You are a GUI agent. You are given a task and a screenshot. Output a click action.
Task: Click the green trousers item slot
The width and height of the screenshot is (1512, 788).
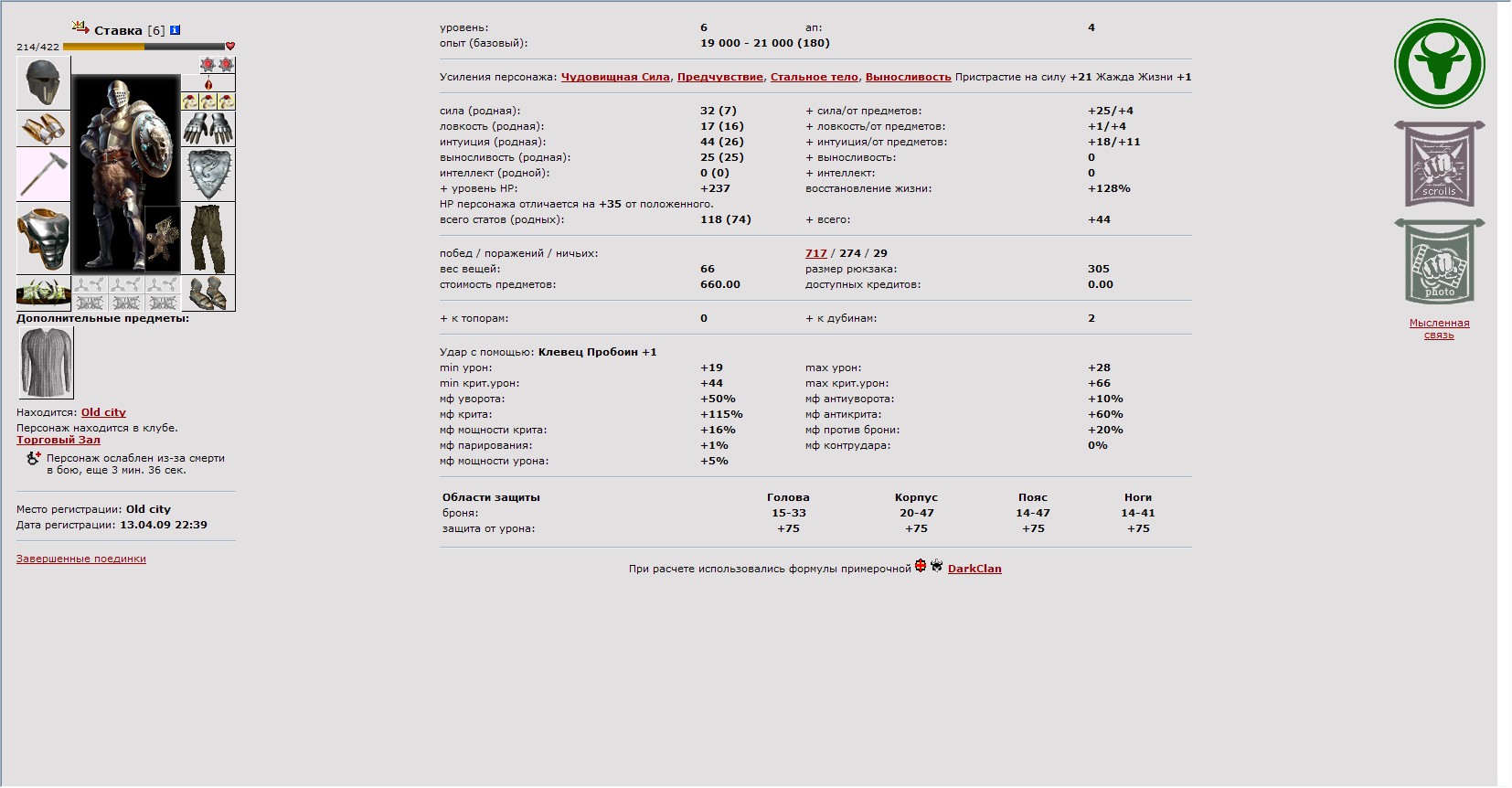pos(208,239)
